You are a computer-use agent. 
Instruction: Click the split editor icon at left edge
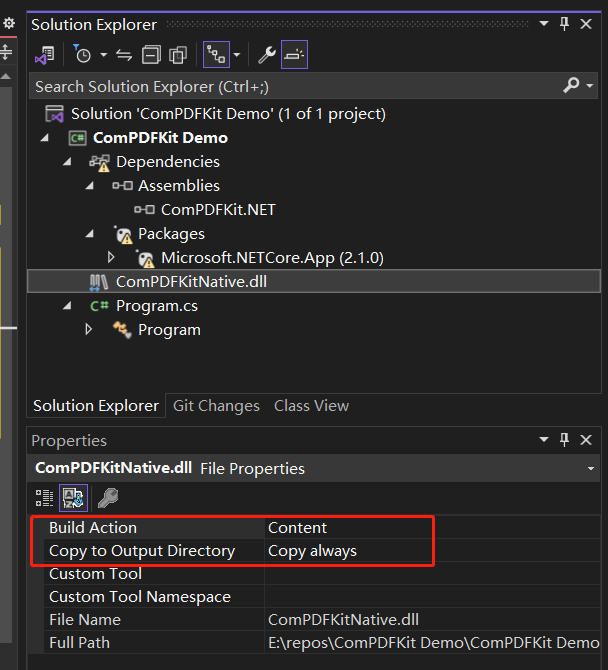(7, 52)
